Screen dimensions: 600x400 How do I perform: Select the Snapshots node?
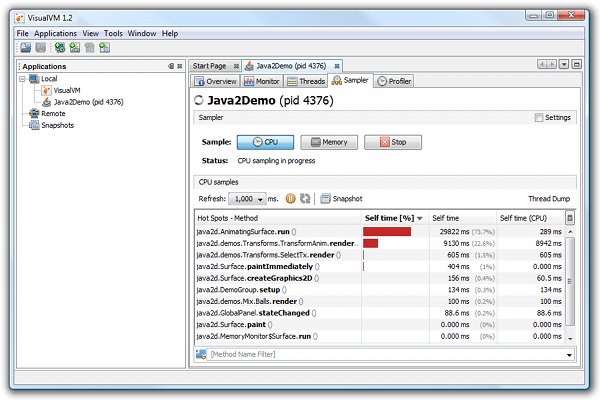pyautogui.click(x=57, y=125)
